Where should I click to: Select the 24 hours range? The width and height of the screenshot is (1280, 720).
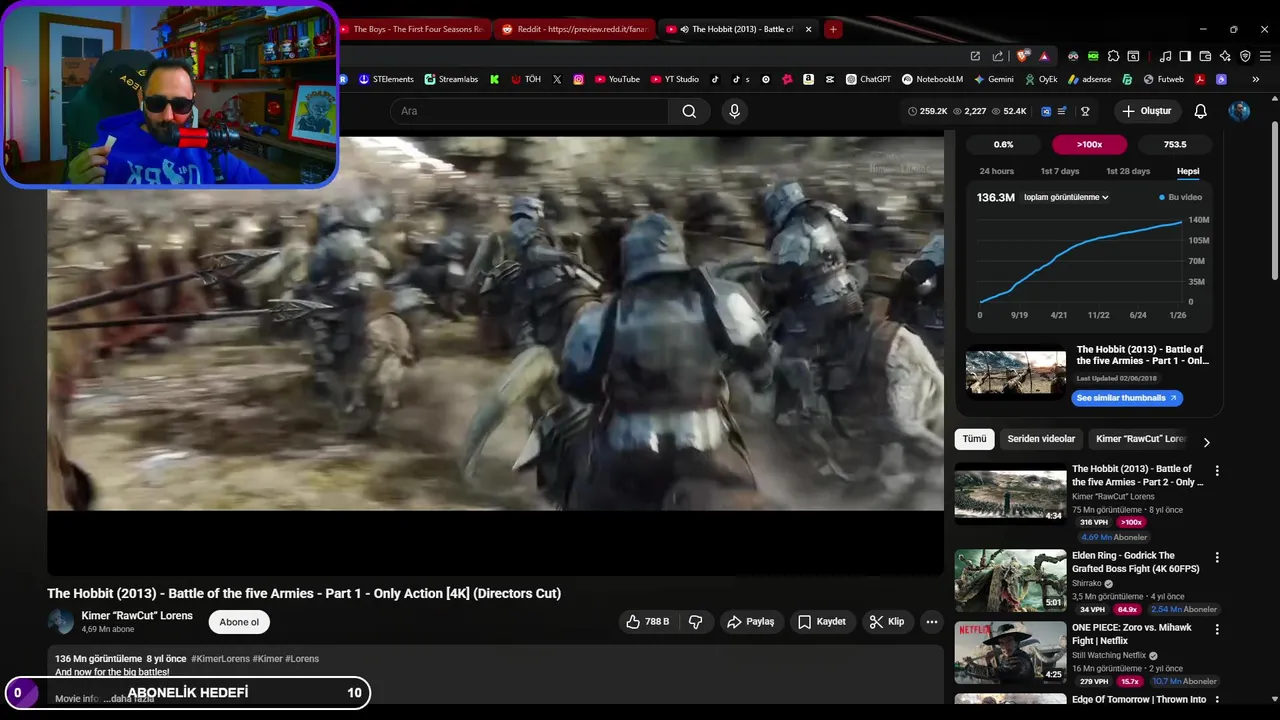pos(996,171)
